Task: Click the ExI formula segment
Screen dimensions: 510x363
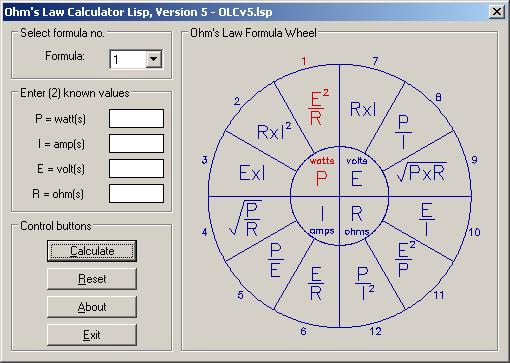Action: click(252, 173)
